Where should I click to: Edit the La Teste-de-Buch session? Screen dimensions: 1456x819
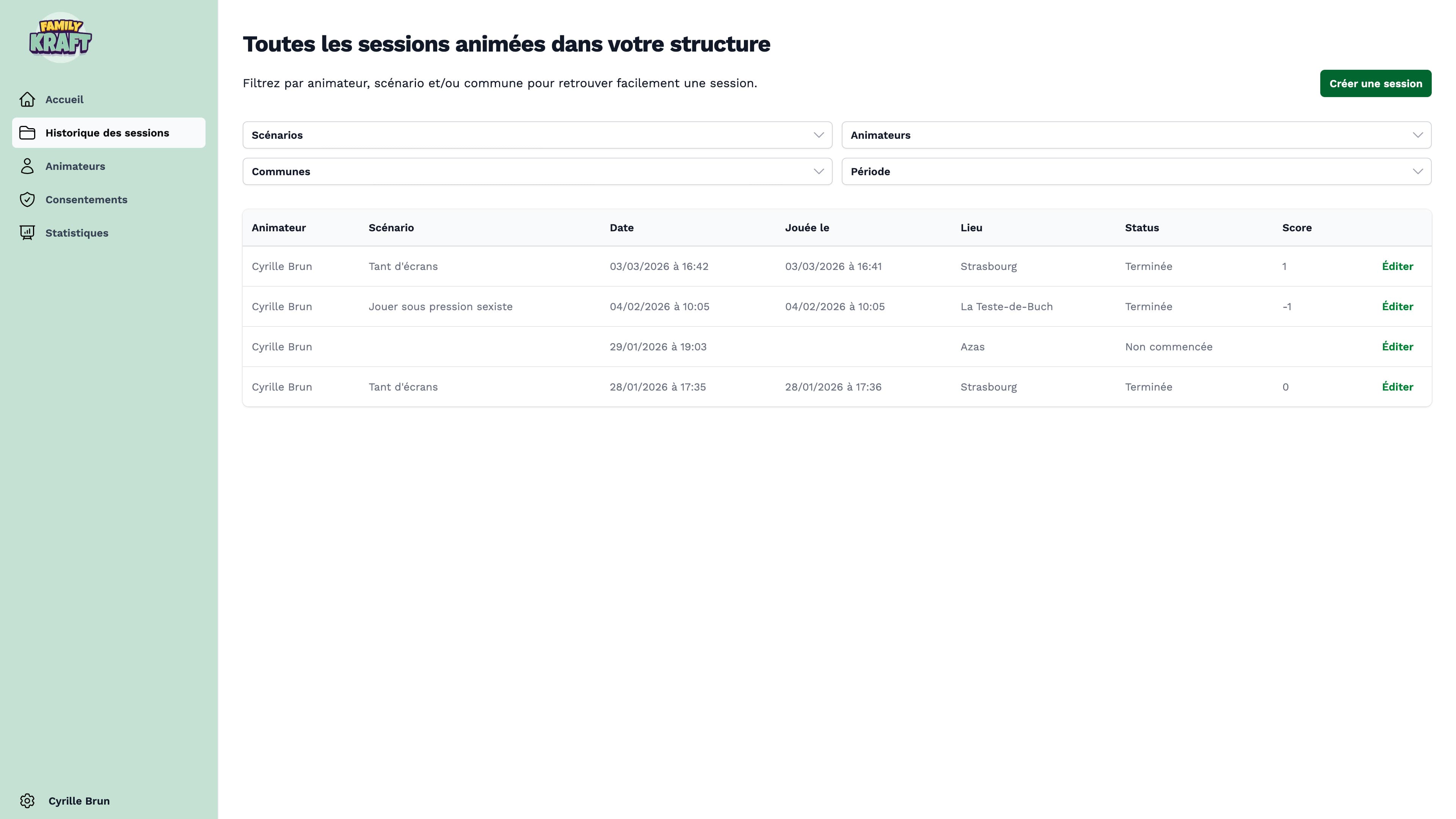[1397, 306]
